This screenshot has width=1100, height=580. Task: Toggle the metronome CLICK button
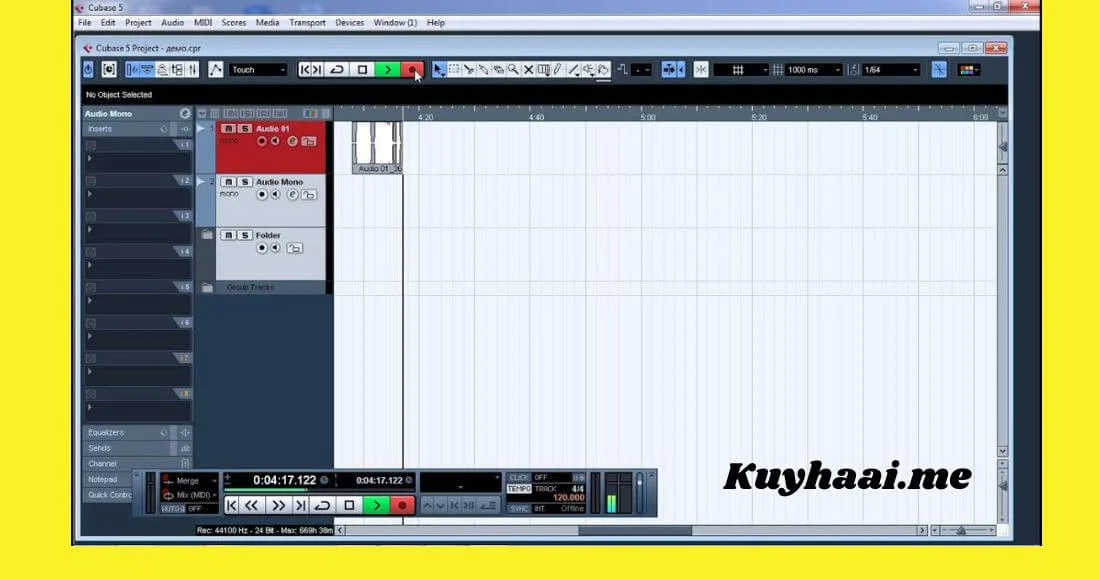tap(518, 477)
